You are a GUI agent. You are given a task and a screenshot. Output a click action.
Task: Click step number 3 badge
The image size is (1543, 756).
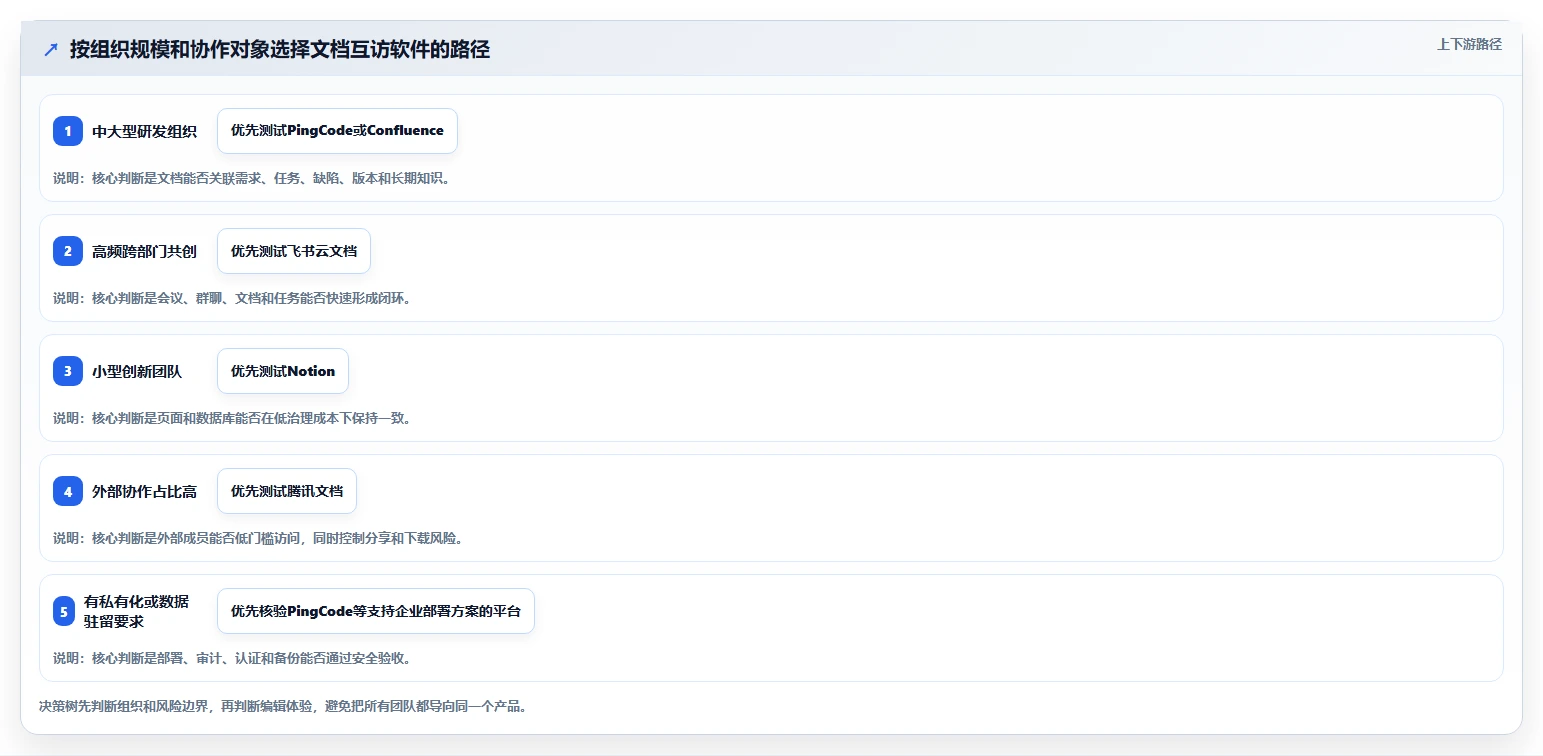pos(68,371)
